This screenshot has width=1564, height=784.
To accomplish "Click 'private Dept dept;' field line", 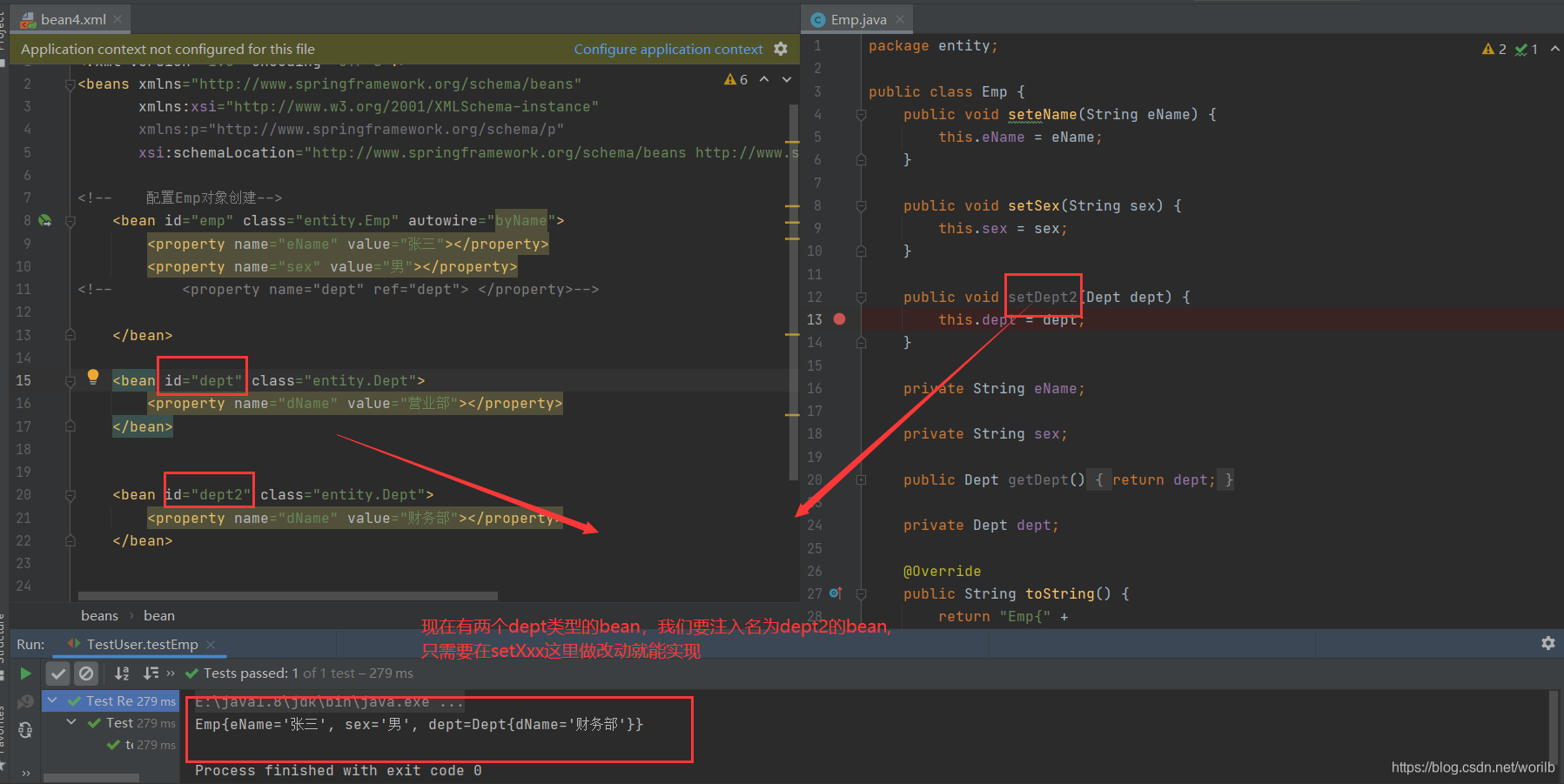I will (981, 526).
